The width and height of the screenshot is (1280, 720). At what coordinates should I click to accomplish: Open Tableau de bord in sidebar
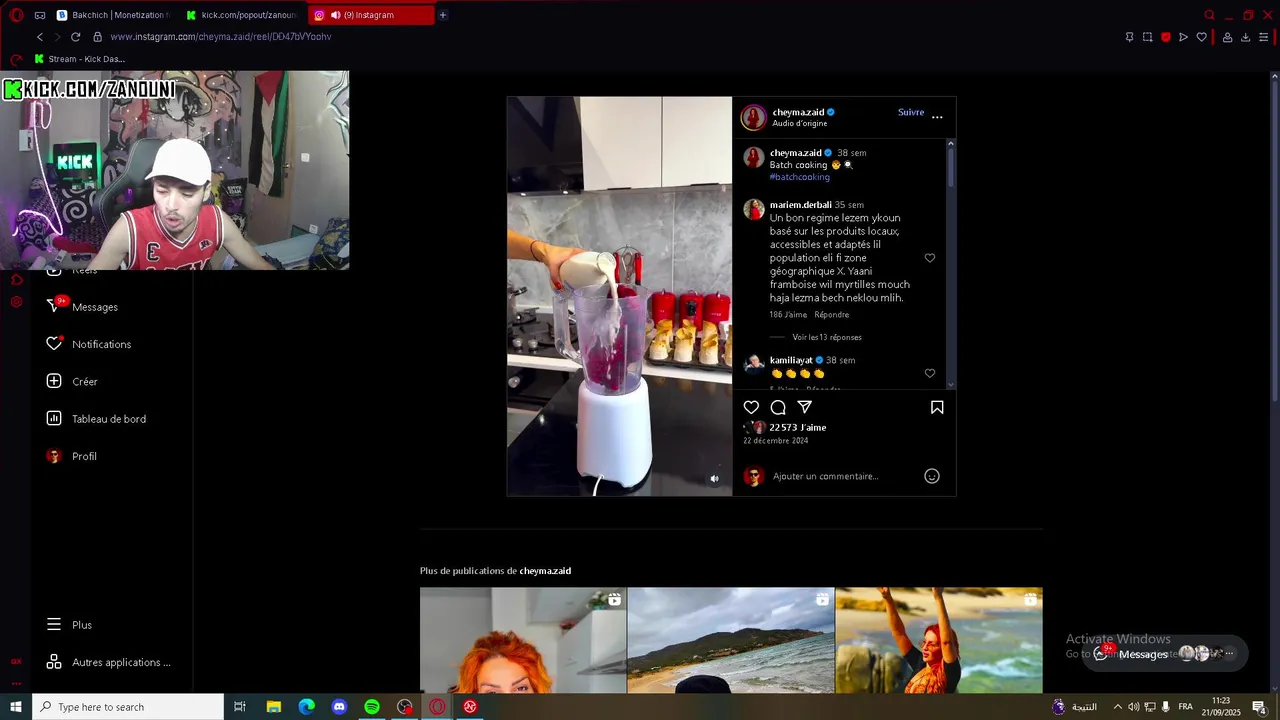[96, 419]
